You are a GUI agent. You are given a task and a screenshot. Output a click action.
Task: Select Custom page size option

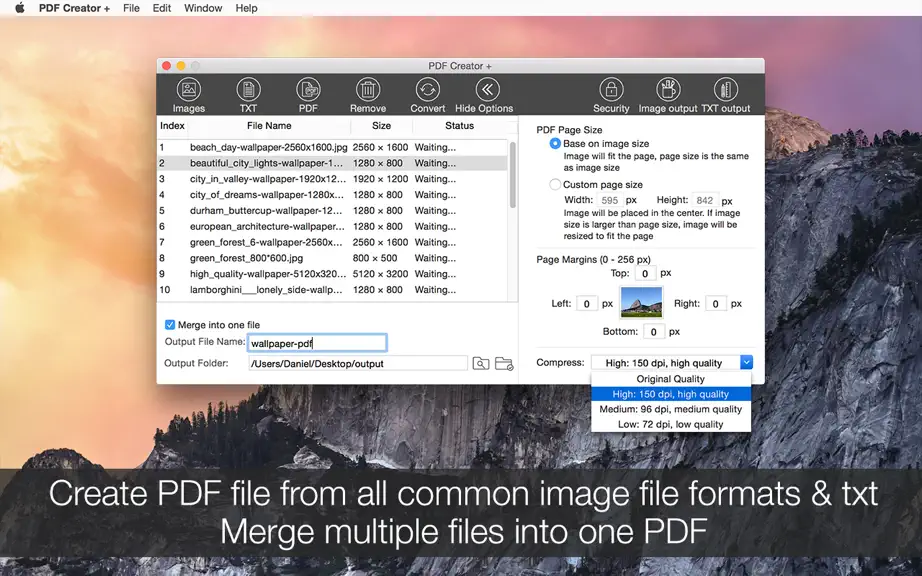coord(554,185)
